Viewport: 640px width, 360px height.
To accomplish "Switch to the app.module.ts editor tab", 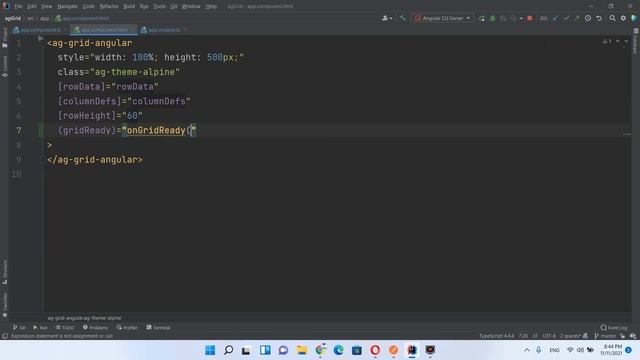I will coord(164,30).
